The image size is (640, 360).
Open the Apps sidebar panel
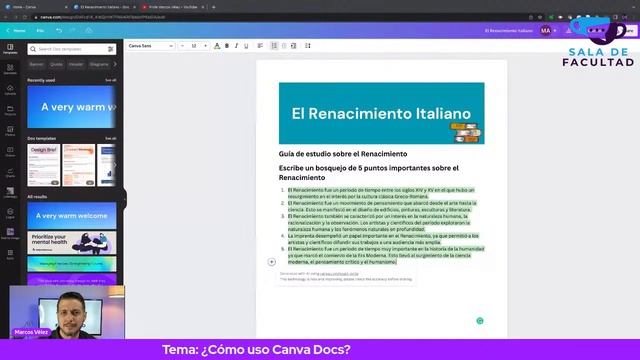click(x=10, y=255)
